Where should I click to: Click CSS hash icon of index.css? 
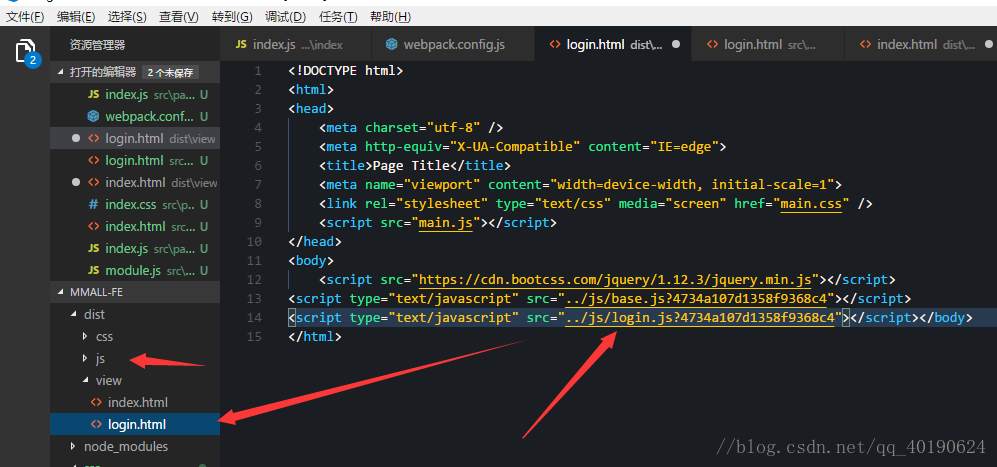coord(93,205)
